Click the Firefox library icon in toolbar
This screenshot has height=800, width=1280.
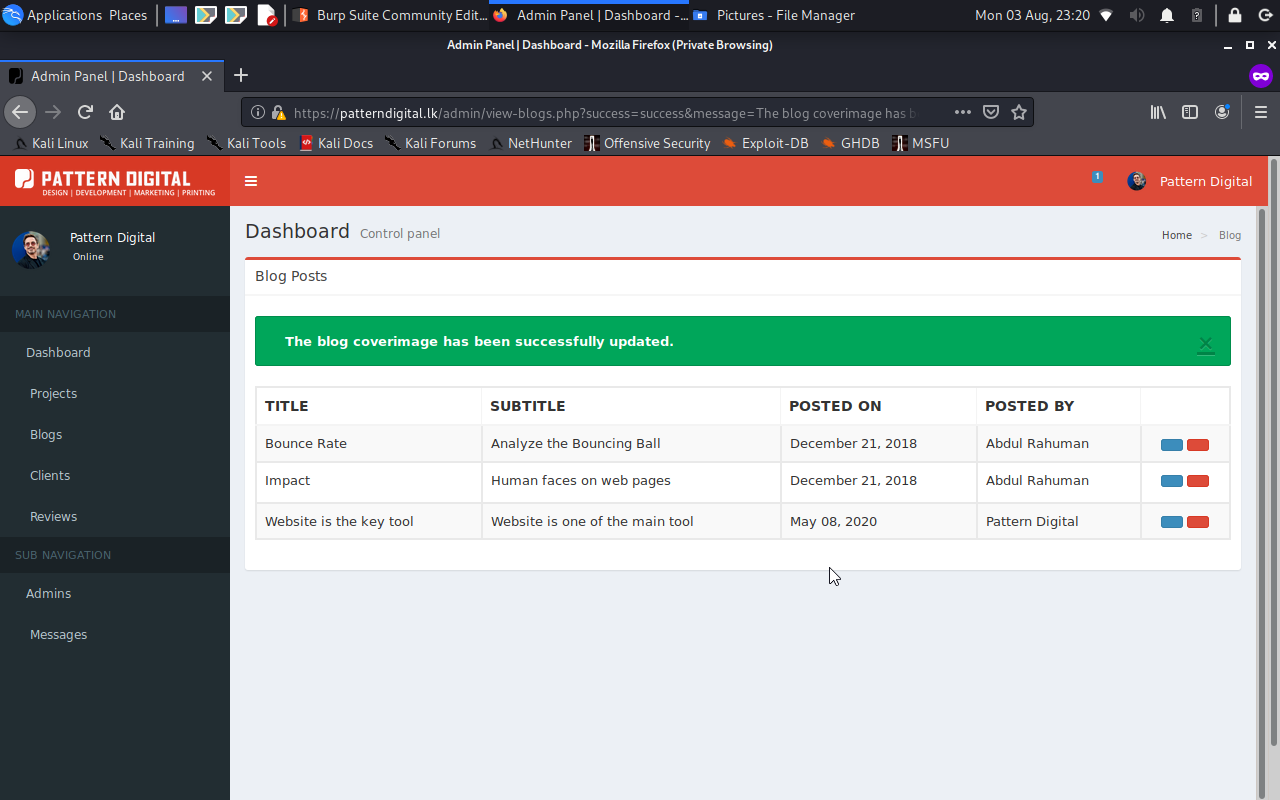pyautogui.click(x=1157, y=112)
